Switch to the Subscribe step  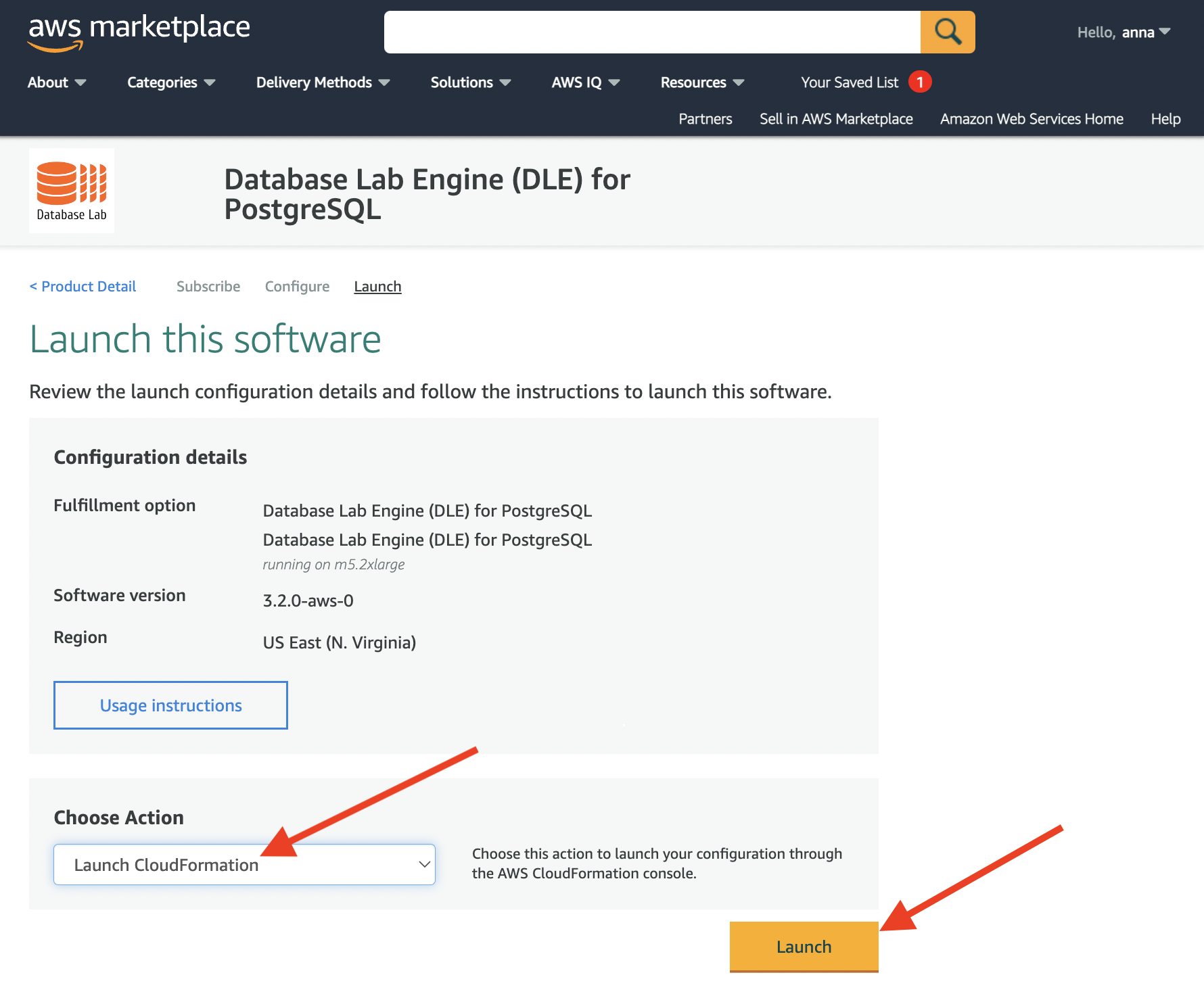(208, 287)
